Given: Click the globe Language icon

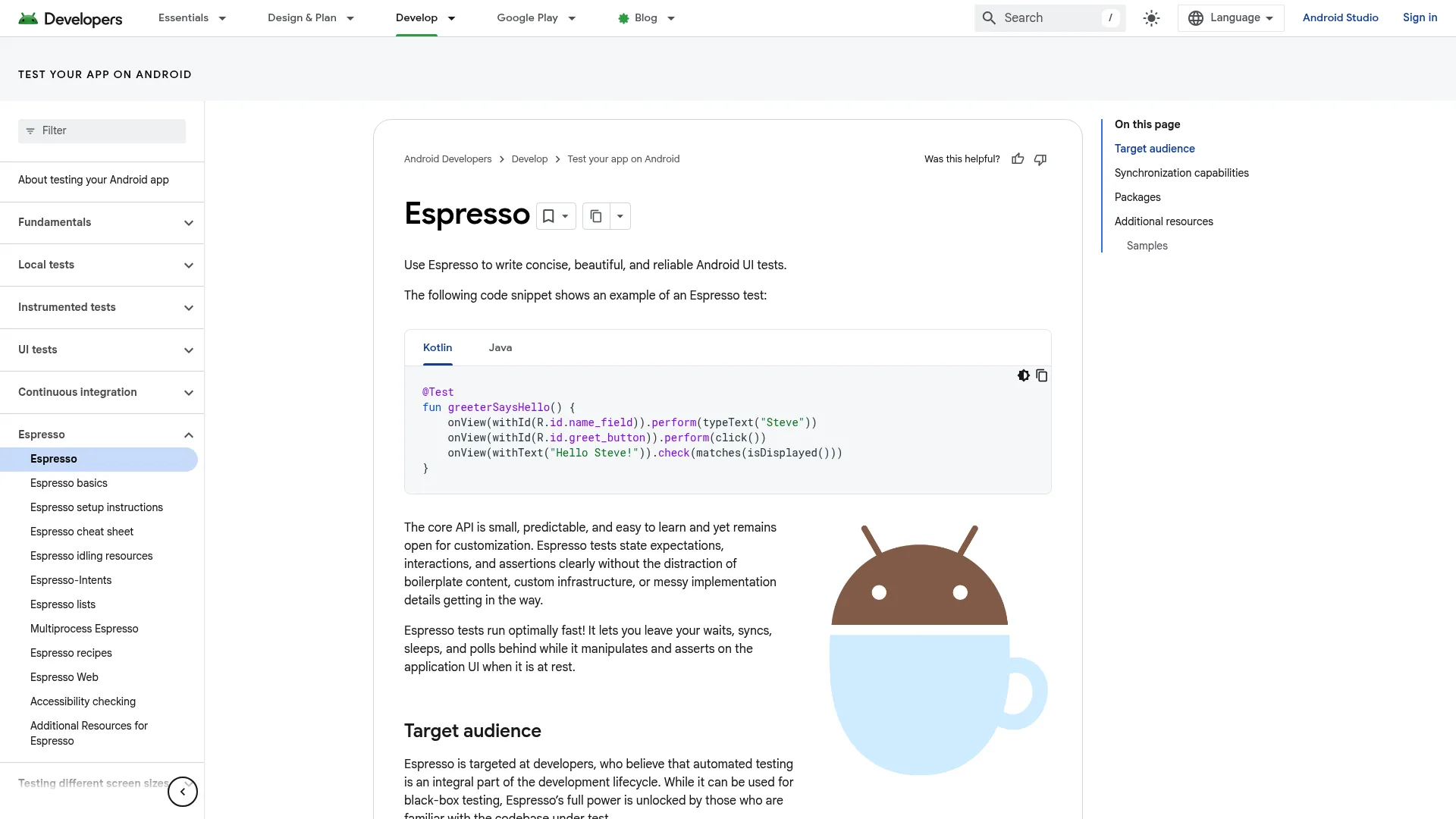Looking at the screenshot, I should pyautogui.click(x=1196, y=18).
